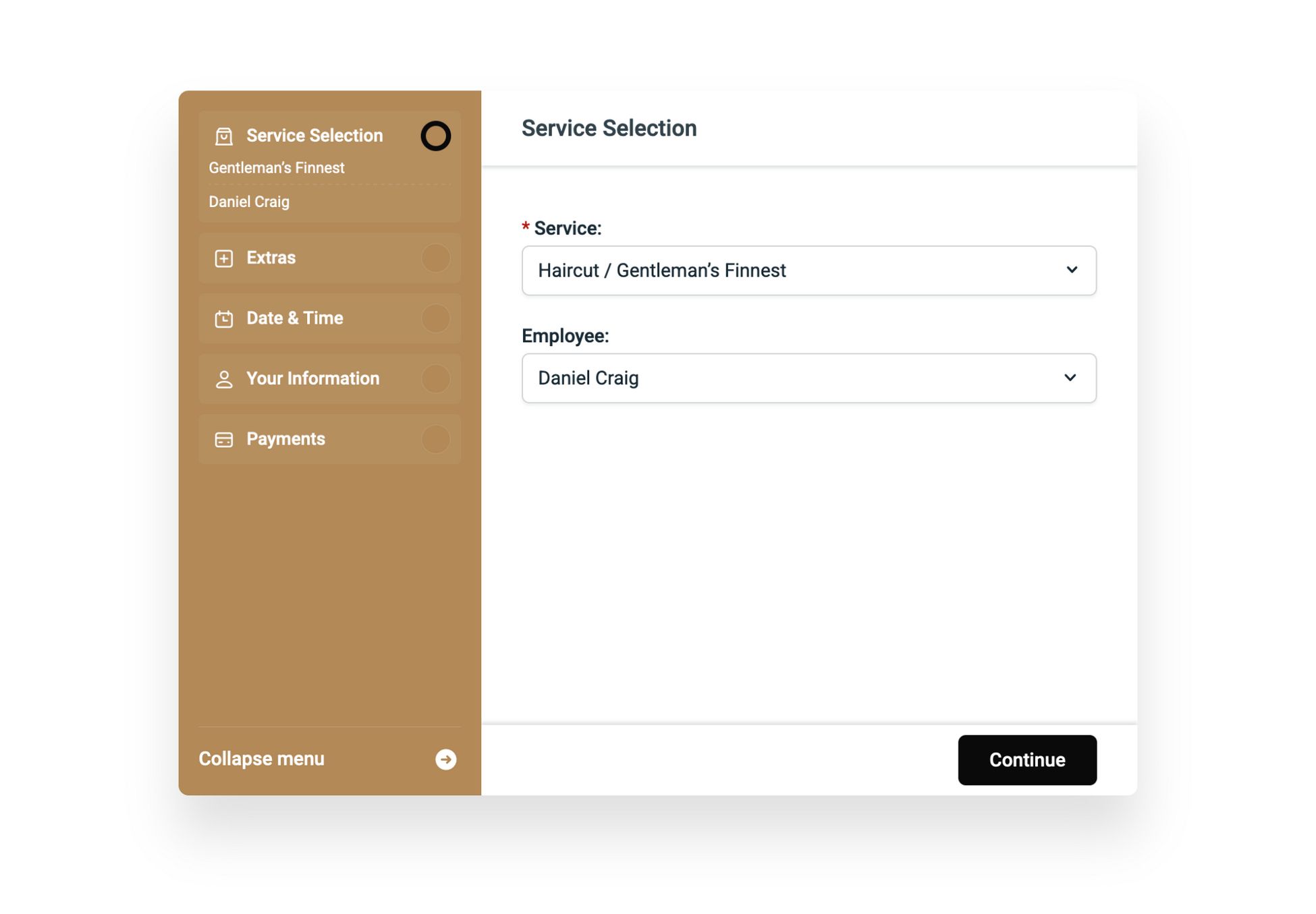1316x914 pixels.
Task: Select Daniel Craig from employee dropdown
Action: (809, 377)
